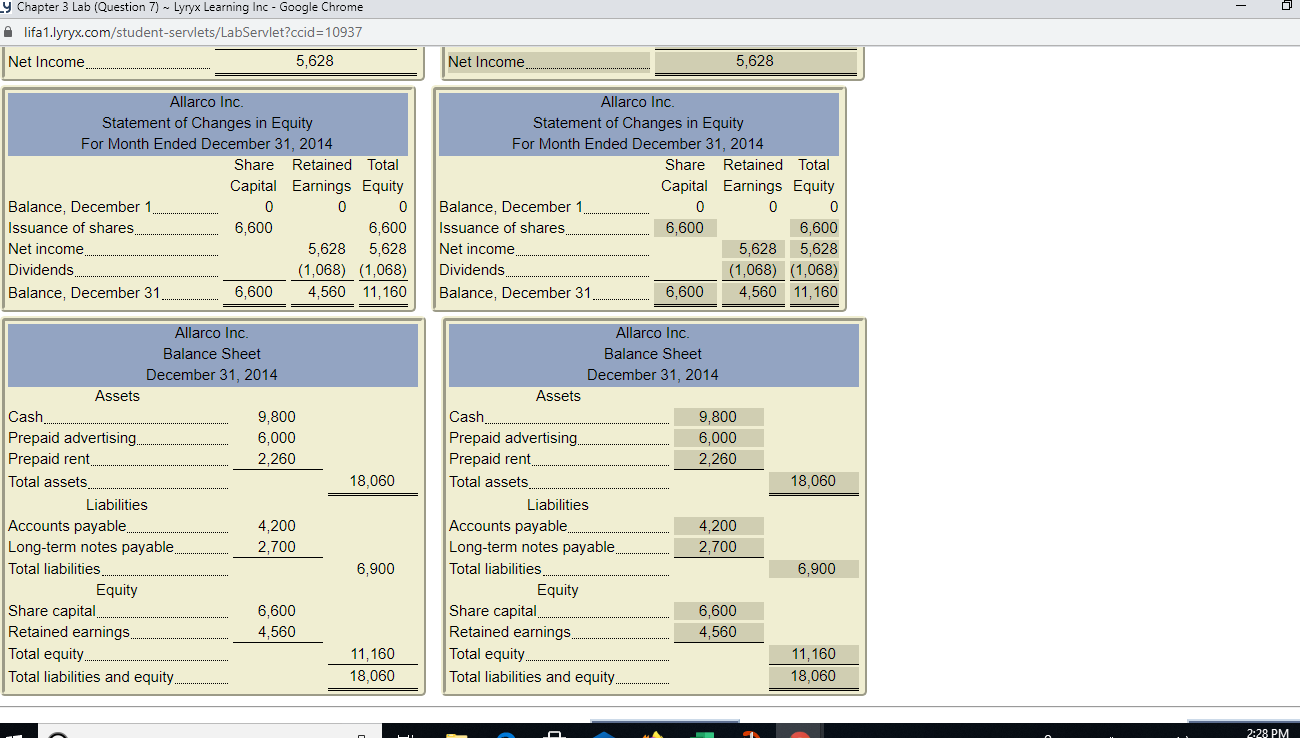Click the Long-term notes payable 2,700 input
1300x738 pixels.
(x=718, y=547)
